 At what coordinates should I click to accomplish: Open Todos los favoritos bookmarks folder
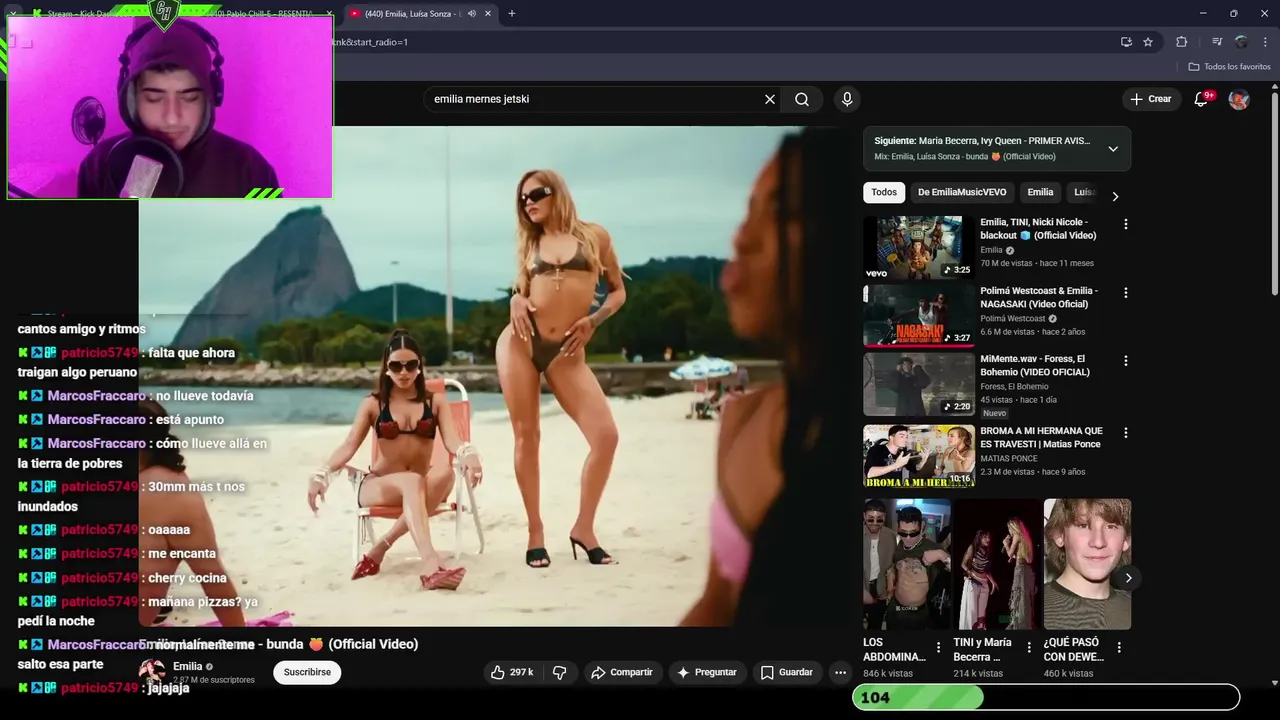(1230, 67)
